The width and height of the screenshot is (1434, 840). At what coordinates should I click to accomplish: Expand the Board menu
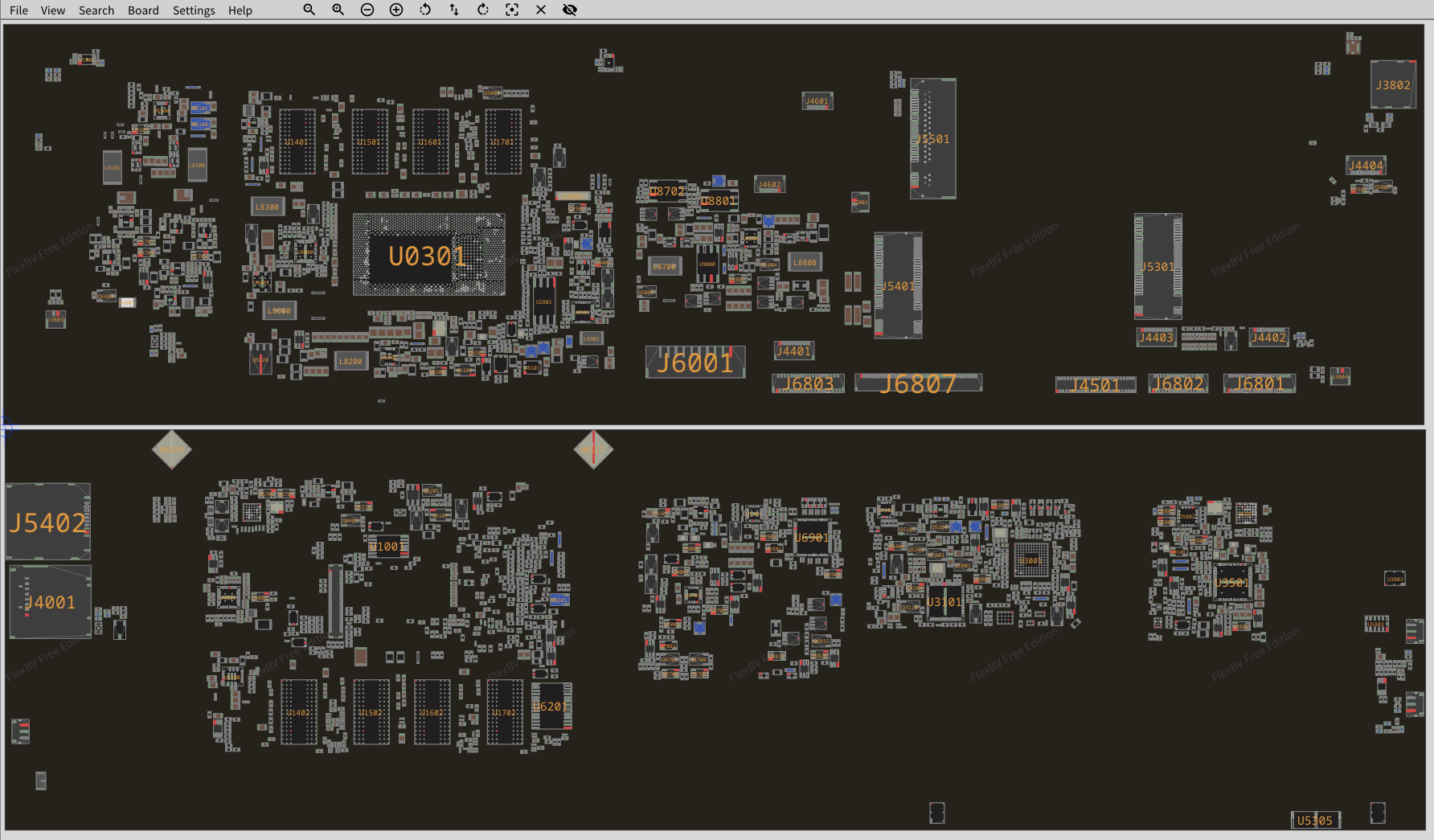(143, 10)
